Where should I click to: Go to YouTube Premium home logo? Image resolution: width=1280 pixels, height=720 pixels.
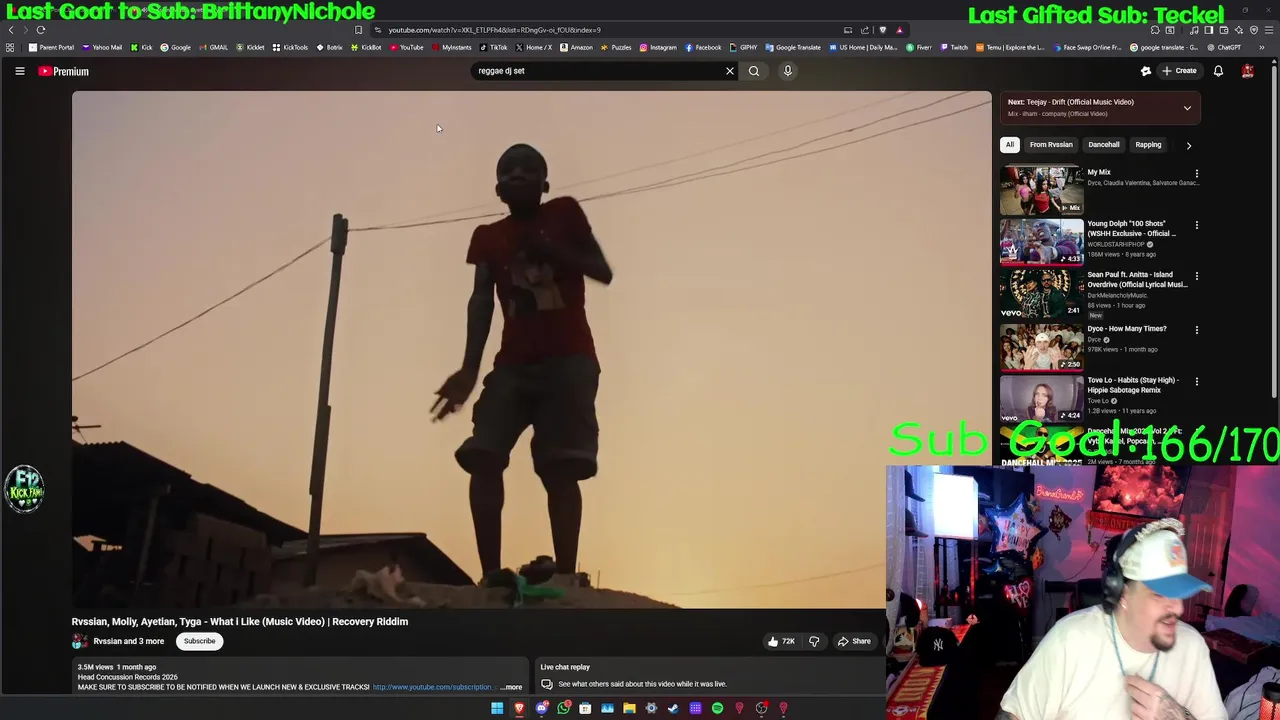pos(64,71)
